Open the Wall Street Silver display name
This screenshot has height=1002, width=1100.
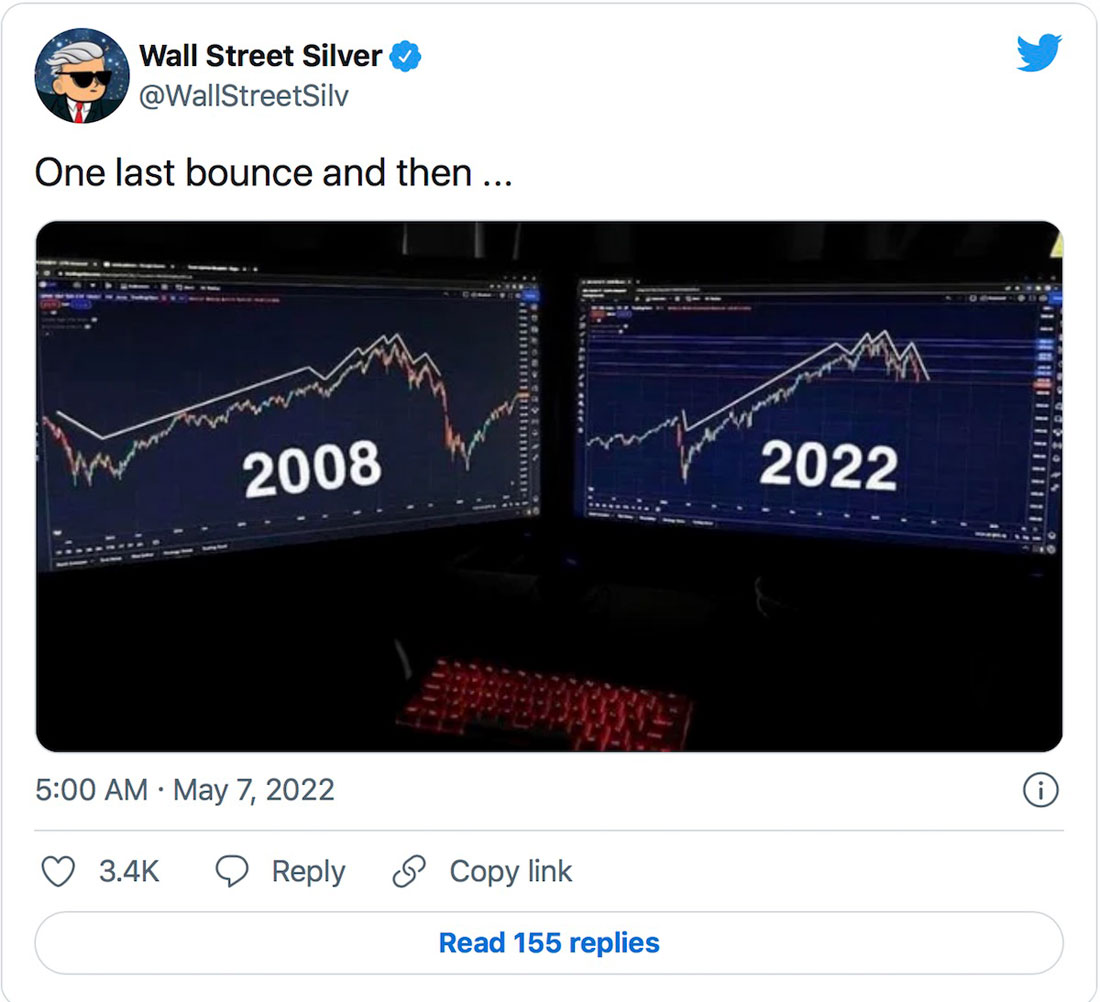[260, 56]
